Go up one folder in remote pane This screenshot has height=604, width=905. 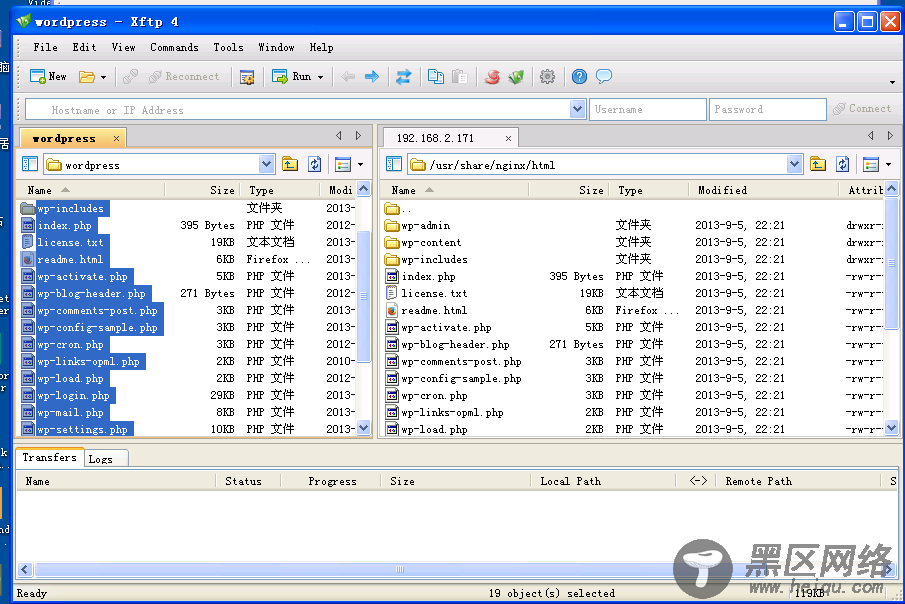[x=818, y=165]
